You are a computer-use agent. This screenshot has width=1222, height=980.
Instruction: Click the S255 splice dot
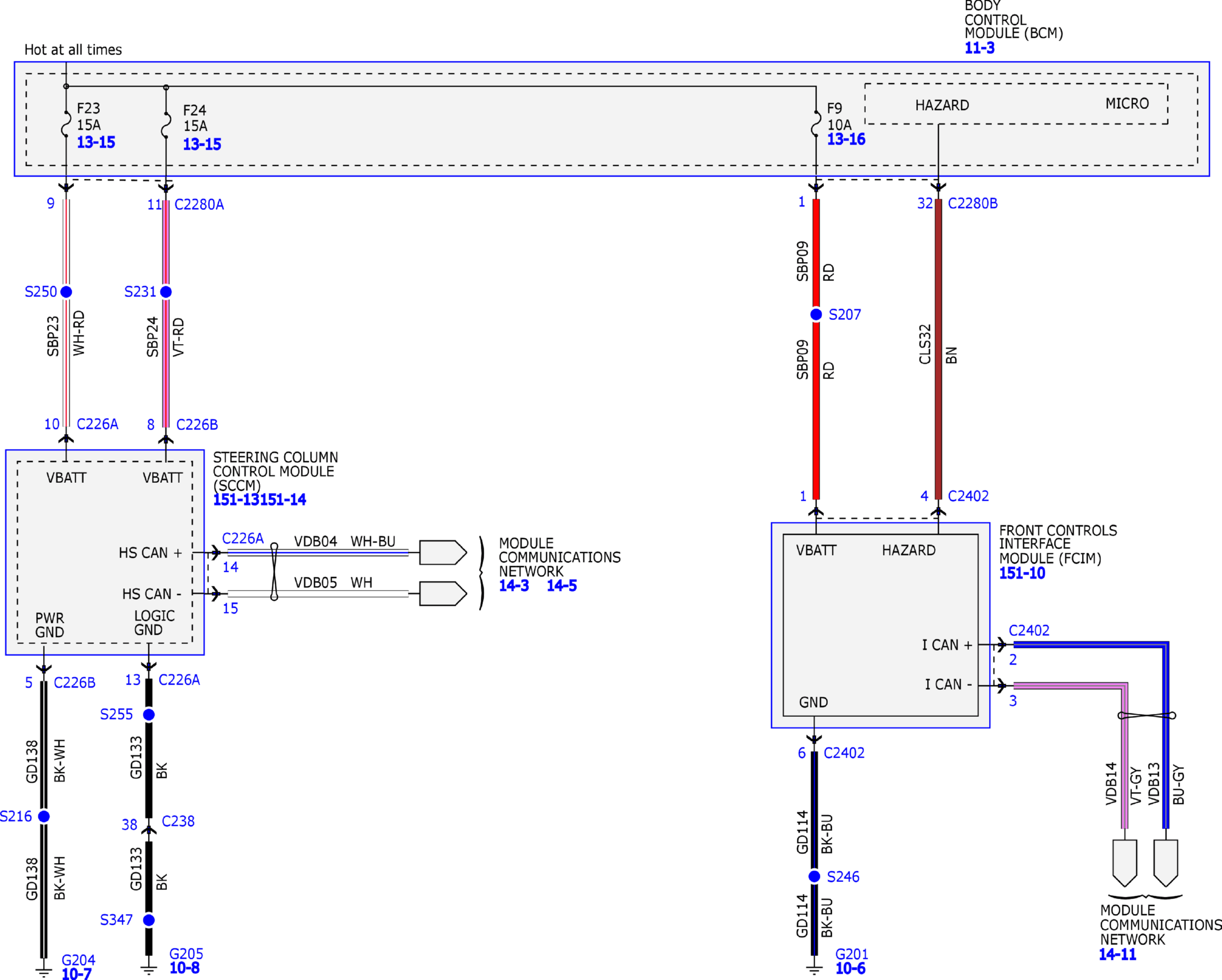[149, 714]
